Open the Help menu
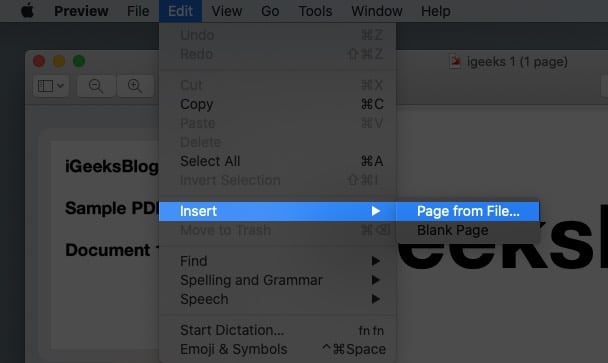The height and width of the screenshot is (363, 608). (x=436, y=11)
